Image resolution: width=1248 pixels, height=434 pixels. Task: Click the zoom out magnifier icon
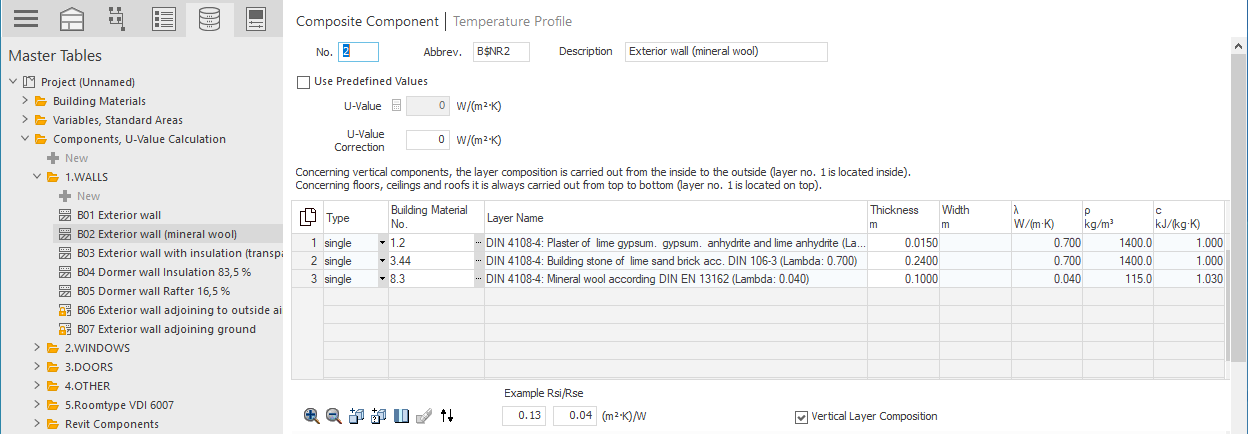(x=333, y=416)
